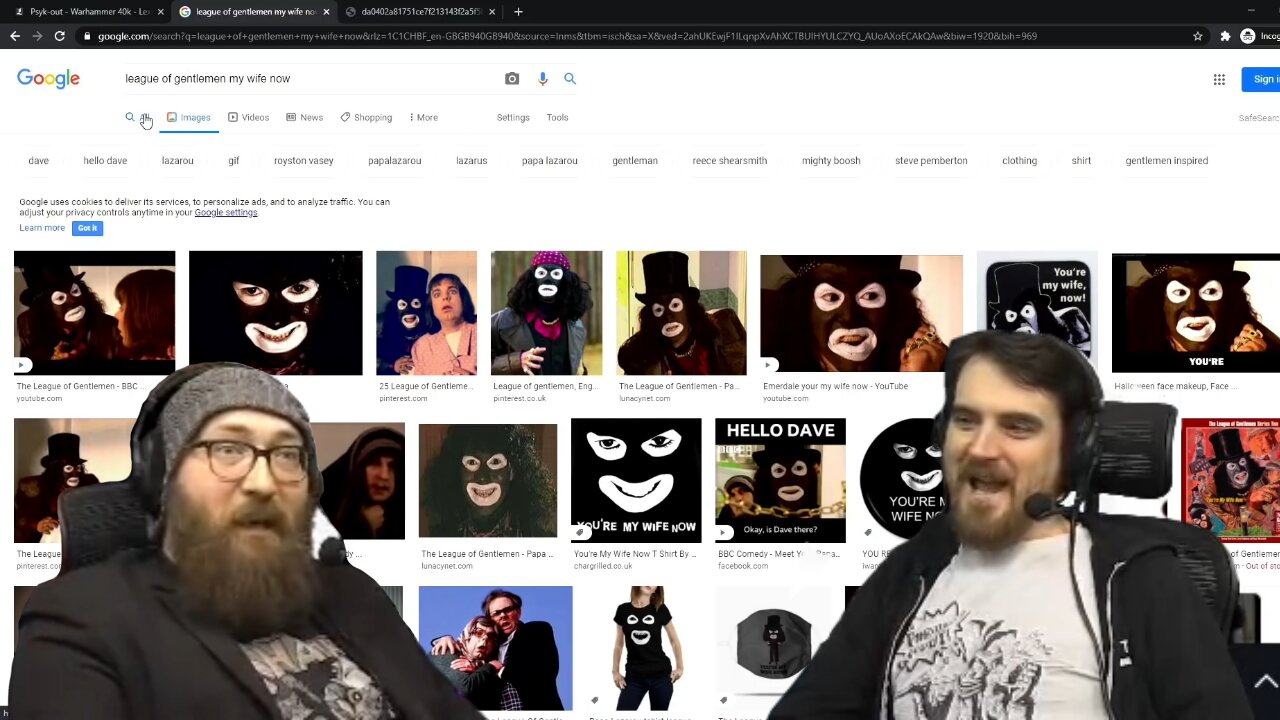The image size is (1280, 720).
Task: Open the lunacynet.com top hat image
Action: coord(681,313)
